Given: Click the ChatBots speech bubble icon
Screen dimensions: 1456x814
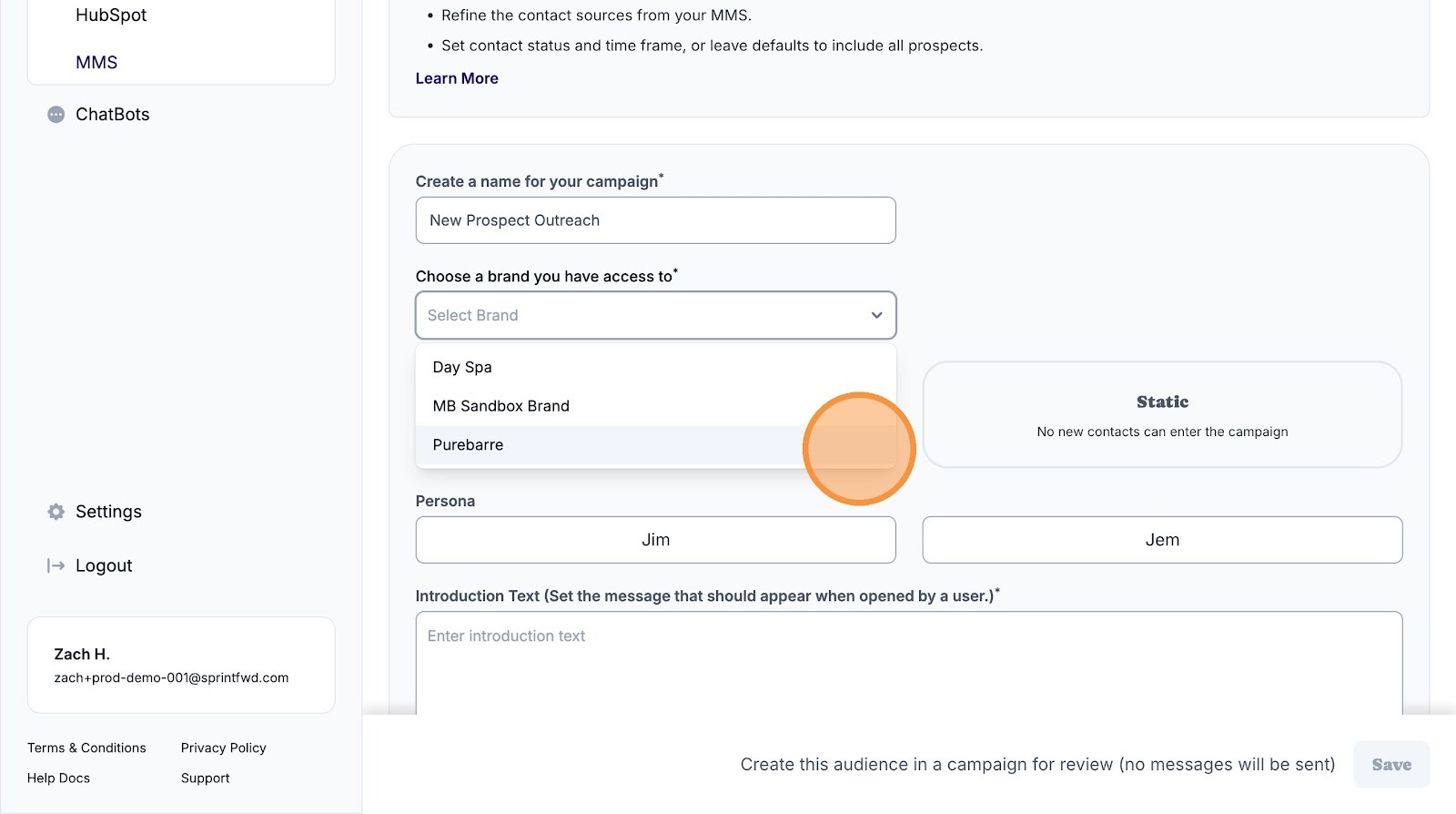Looking at the screenshot, I should pos(56,115).
